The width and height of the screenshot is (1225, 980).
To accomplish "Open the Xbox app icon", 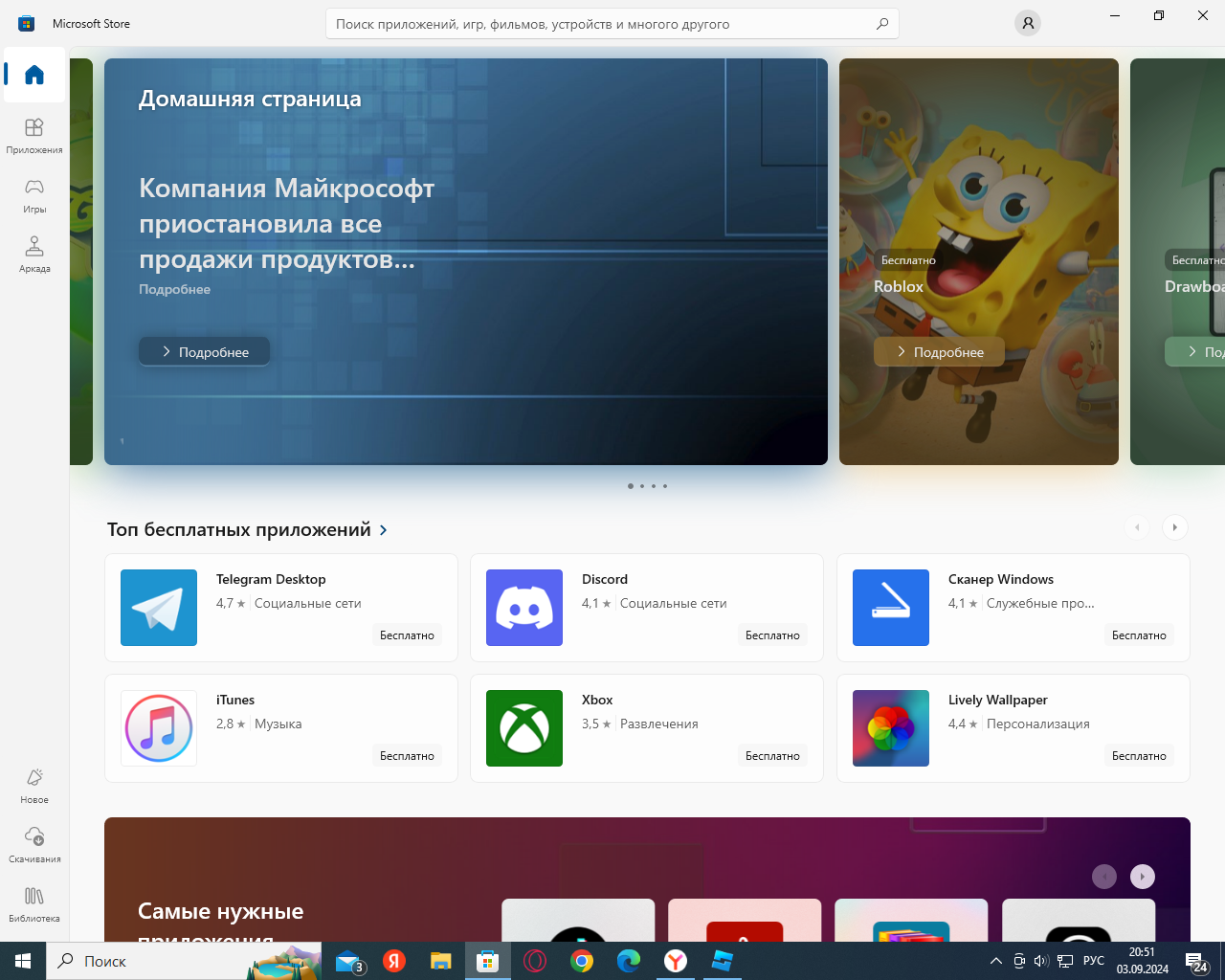I will 524,728.
